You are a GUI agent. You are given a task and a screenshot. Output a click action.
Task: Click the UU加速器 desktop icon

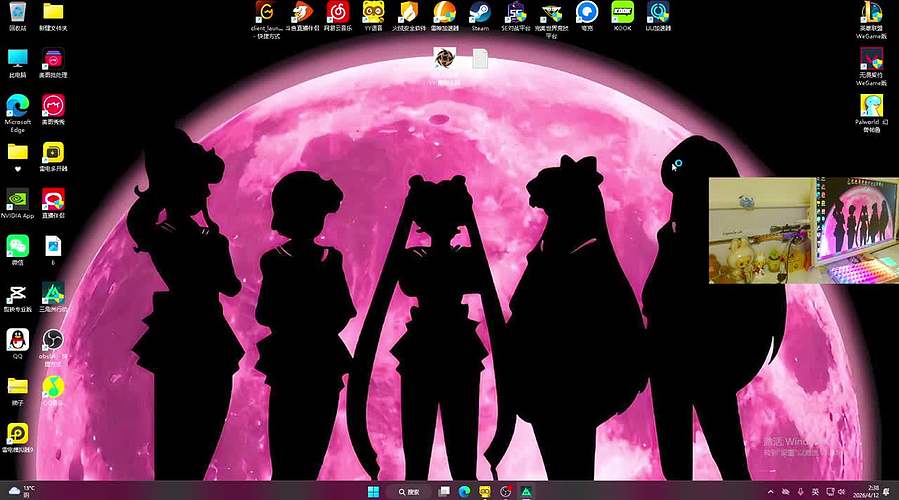(658, 13)
